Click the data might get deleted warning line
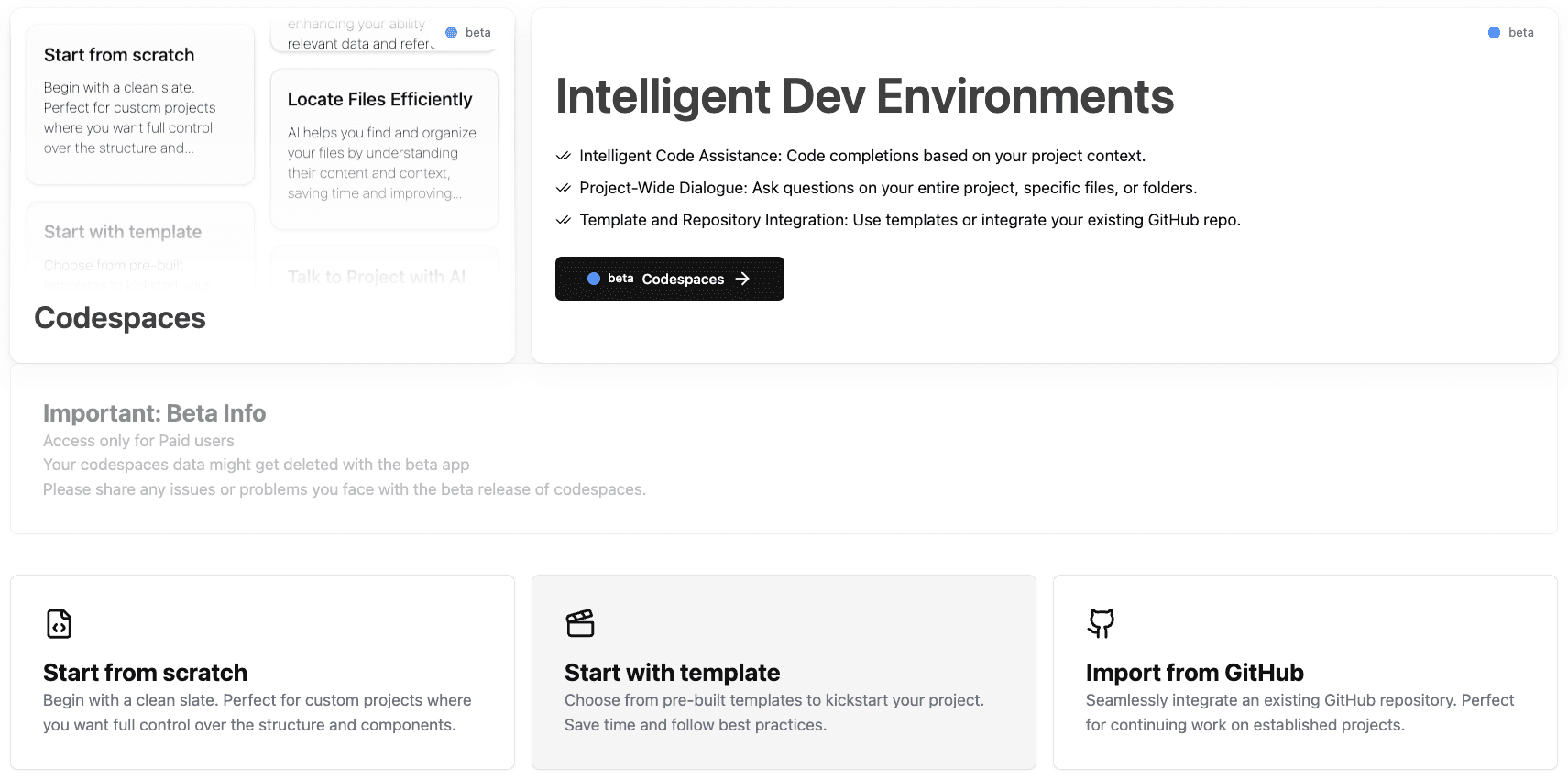The image size is (1568, 779). point(256,465)
